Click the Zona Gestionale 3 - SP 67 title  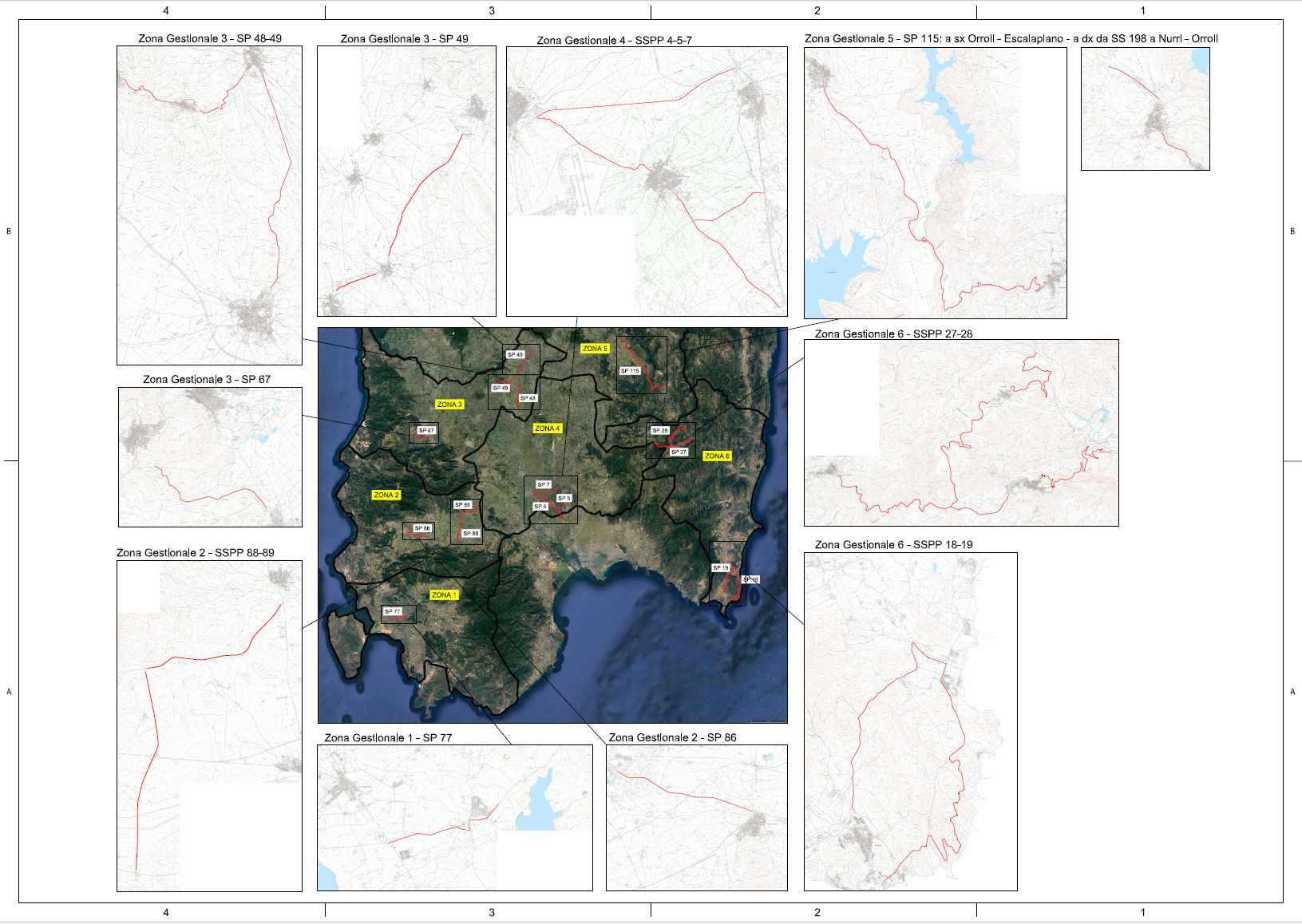click(207, 380)
